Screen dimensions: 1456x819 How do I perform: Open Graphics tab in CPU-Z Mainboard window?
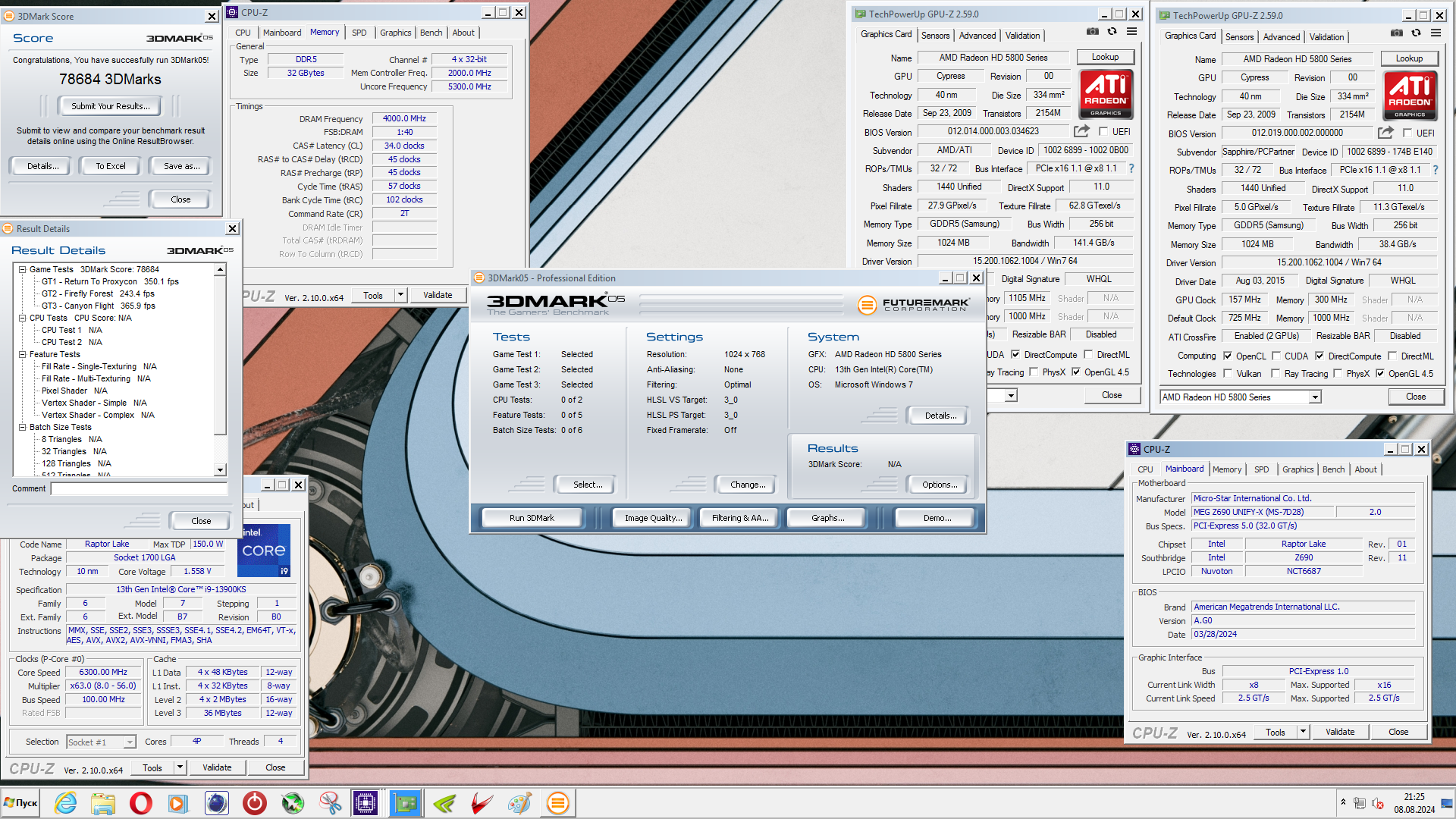(x=1298, y=469)
